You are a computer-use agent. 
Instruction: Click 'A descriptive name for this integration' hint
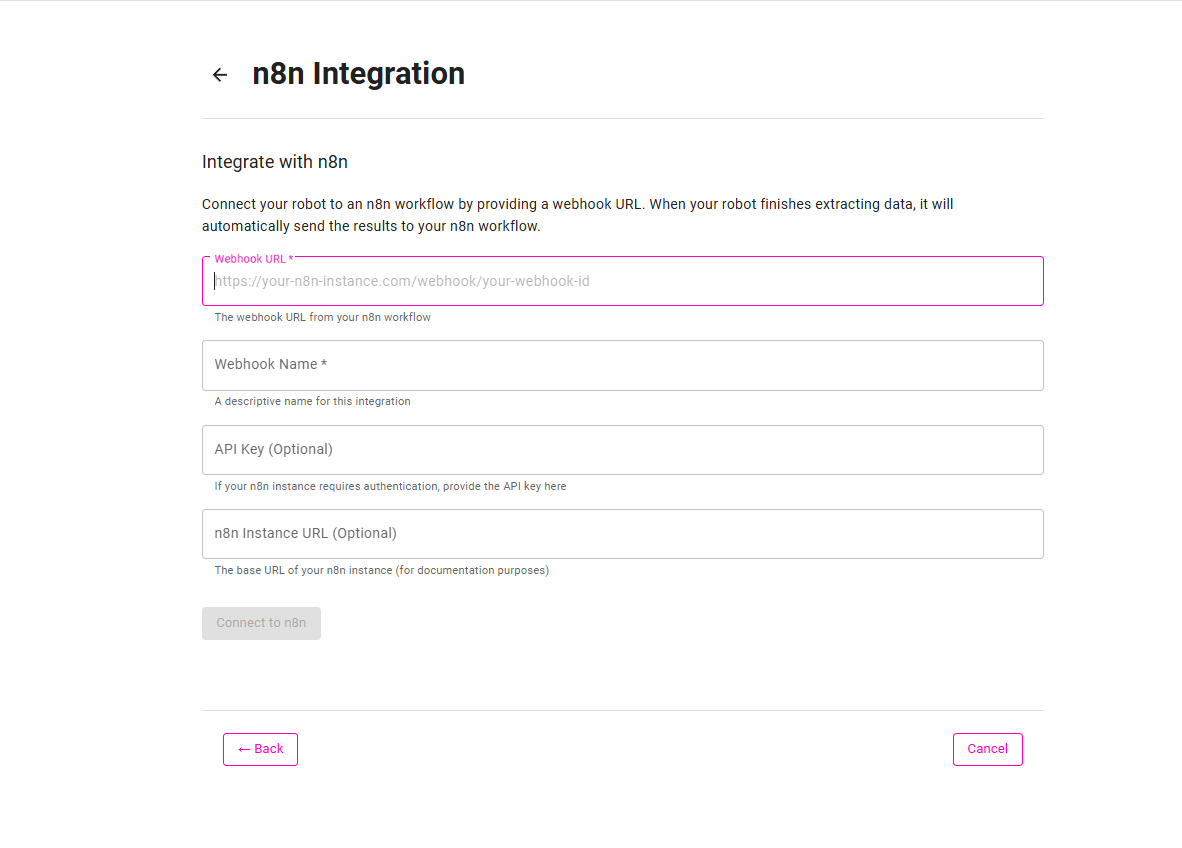point(312,402)
